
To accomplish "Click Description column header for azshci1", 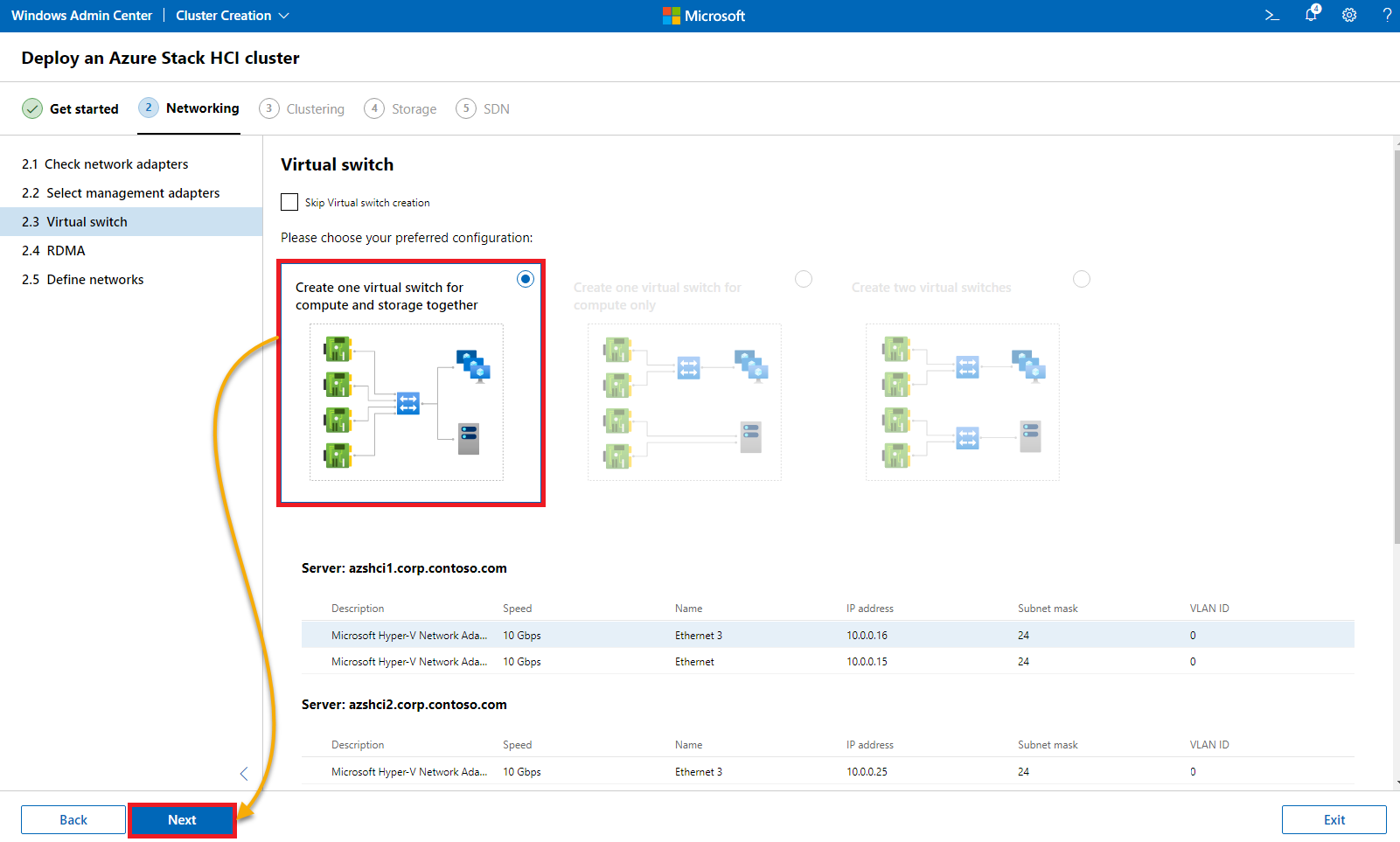I will [358, 609].
